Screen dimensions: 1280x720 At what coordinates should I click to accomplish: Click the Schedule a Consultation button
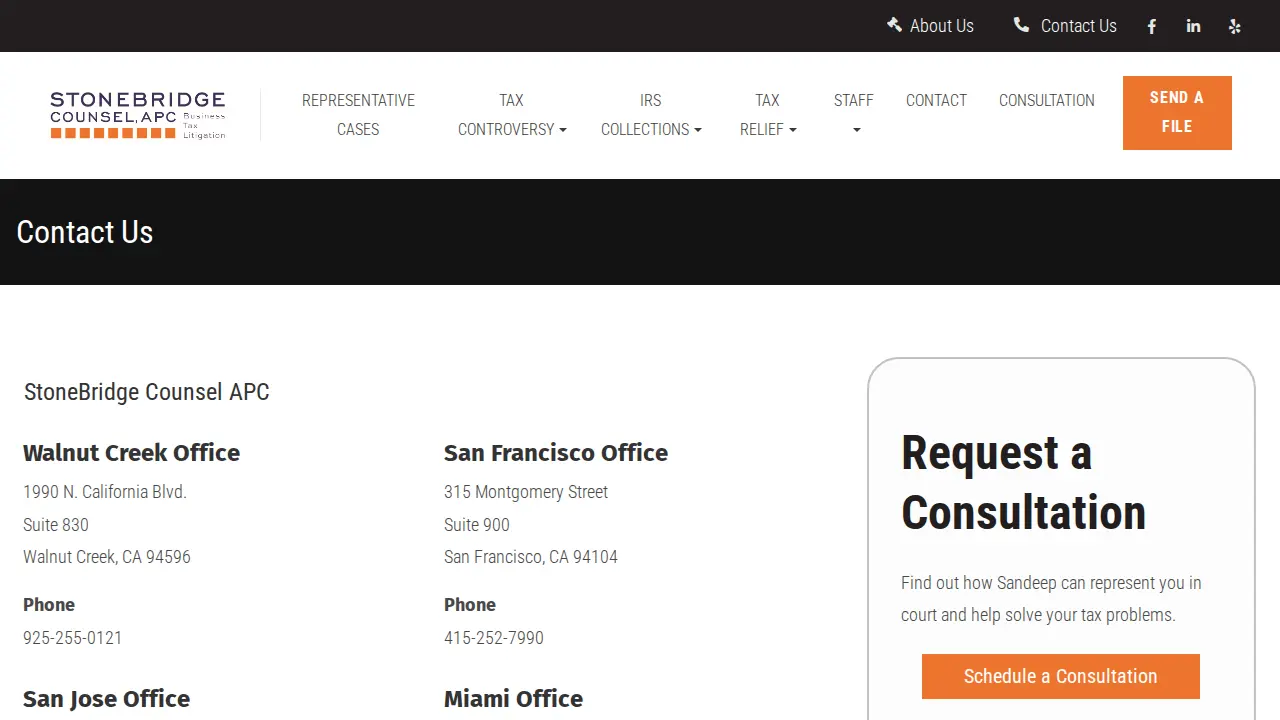point(1061,676)
